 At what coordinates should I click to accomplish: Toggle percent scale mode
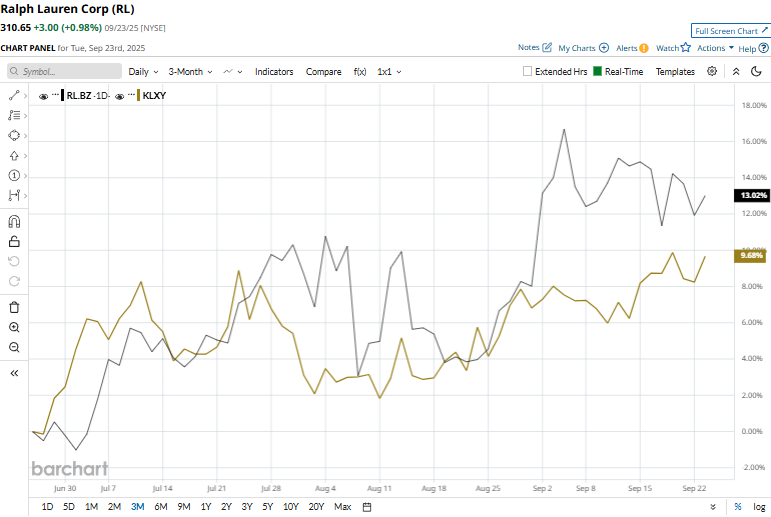(x=738, y=507)
